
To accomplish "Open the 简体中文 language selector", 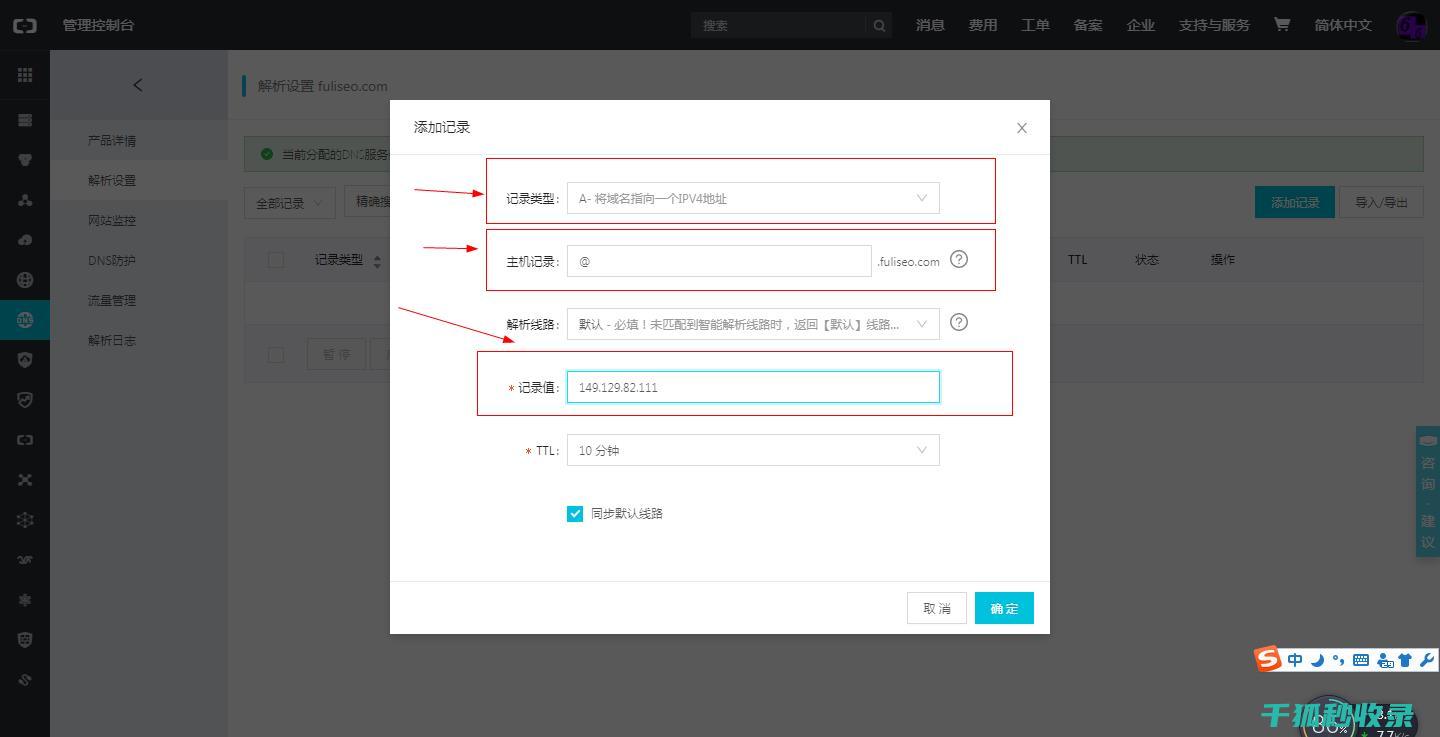I will point(1343,25).
